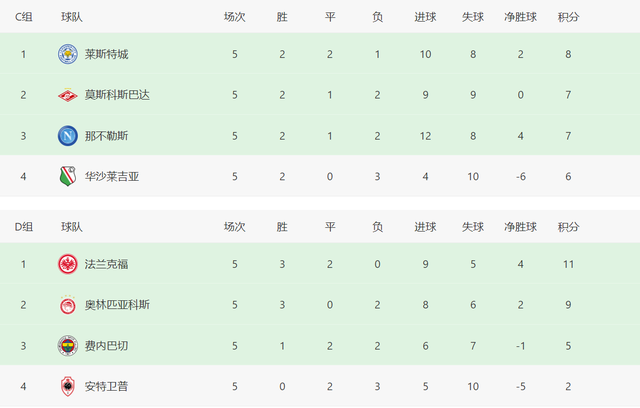Click the 进球 header in C组 table
Viewport: 640px width, 408px height.
[x=425, y=17]
